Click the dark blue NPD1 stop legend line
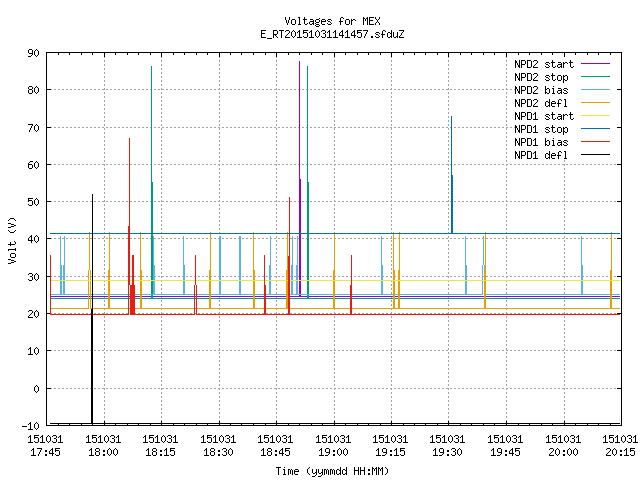The height and width of the screenshot is (480, 640). [595, 129]
